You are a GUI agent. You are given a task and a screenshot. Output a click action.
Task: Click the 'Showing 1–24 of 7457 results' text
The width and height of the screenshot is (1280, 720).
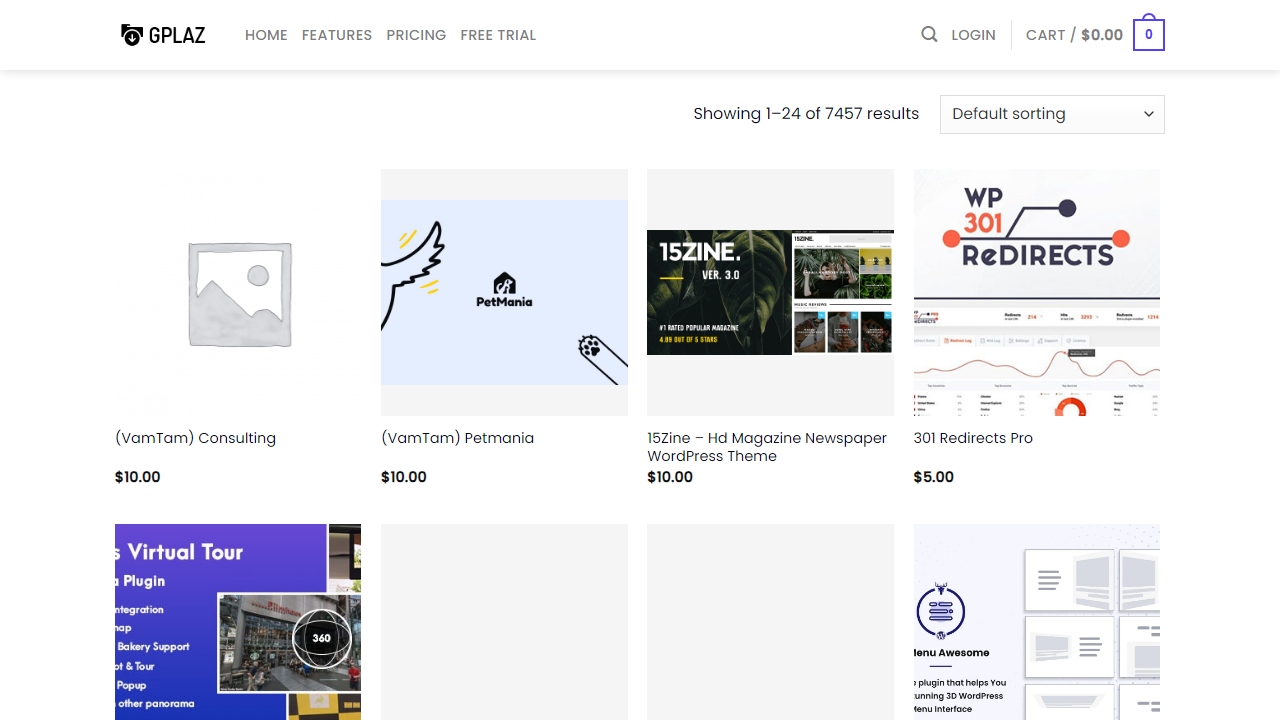pos(806,114)
